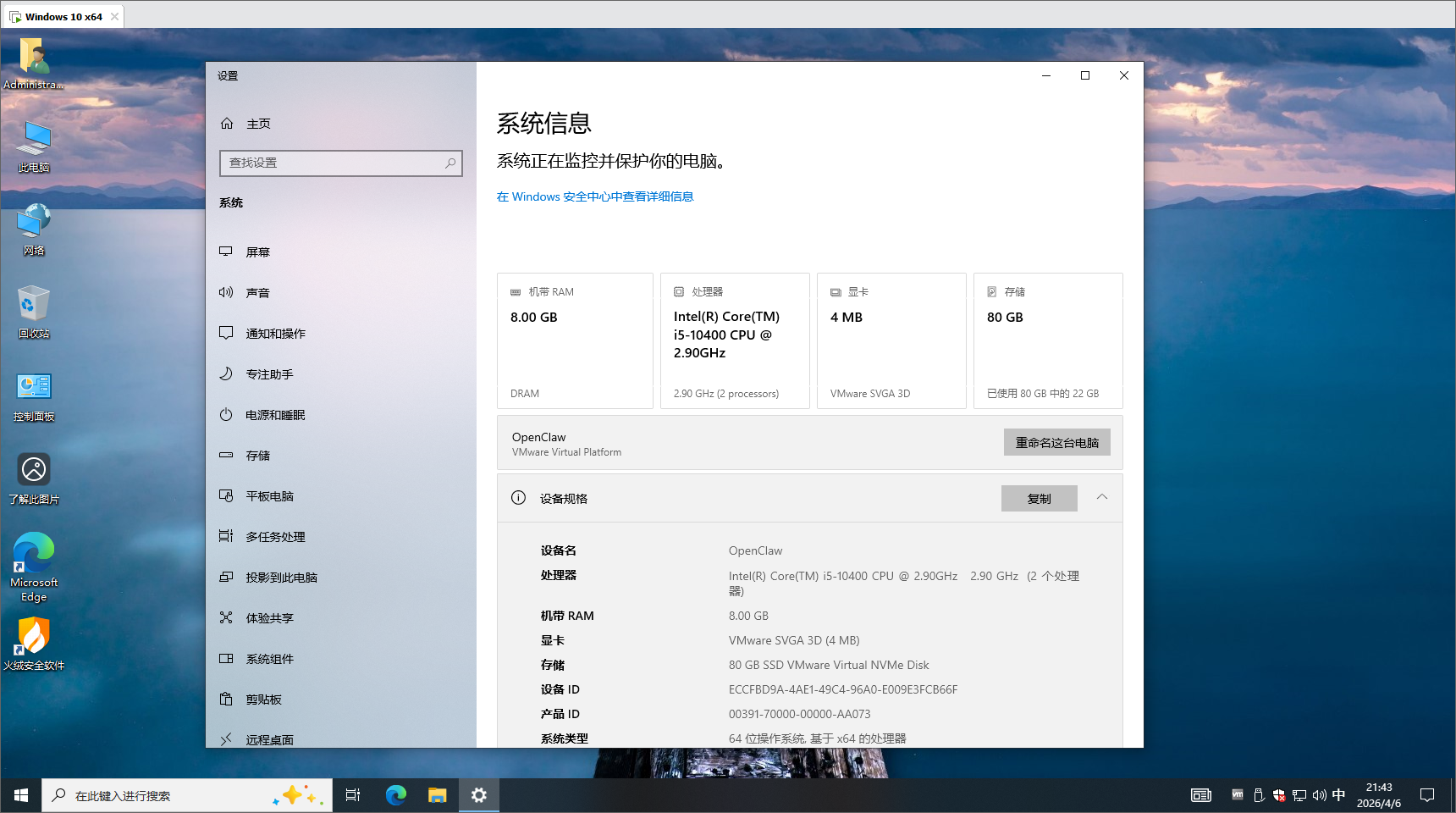
Task: Click the 查找设置 search box
Action: pyautogui.click(x=340, y=163)
